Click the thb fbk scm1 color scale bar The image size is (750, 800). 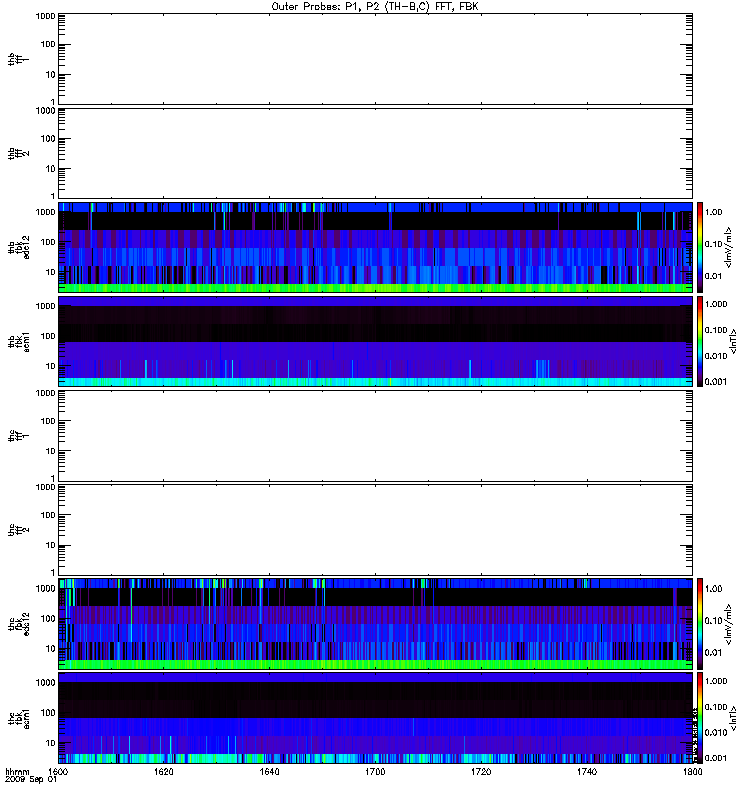[700, 341]
